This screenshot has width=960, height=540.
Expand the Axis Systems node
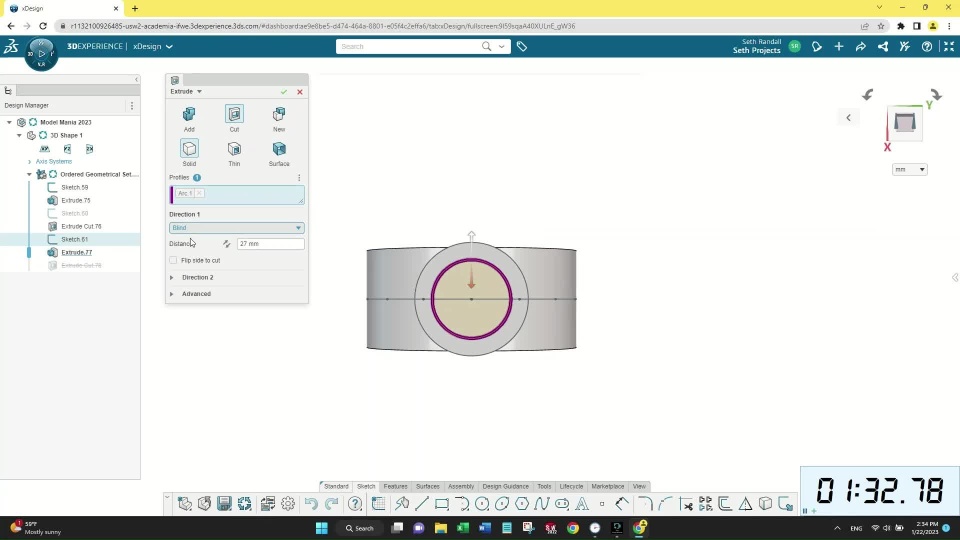pos(29,162)
